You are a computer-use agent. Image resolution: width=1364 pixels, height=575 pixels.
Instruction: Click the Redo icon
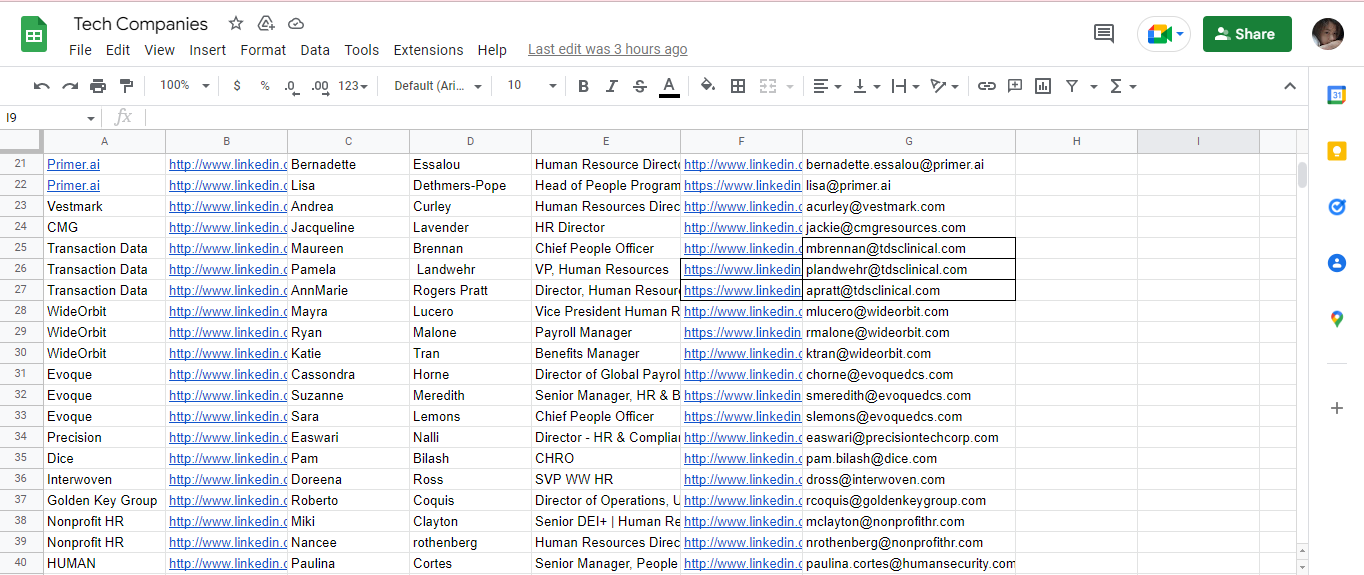pyautogui.click(x=70, y=86)
